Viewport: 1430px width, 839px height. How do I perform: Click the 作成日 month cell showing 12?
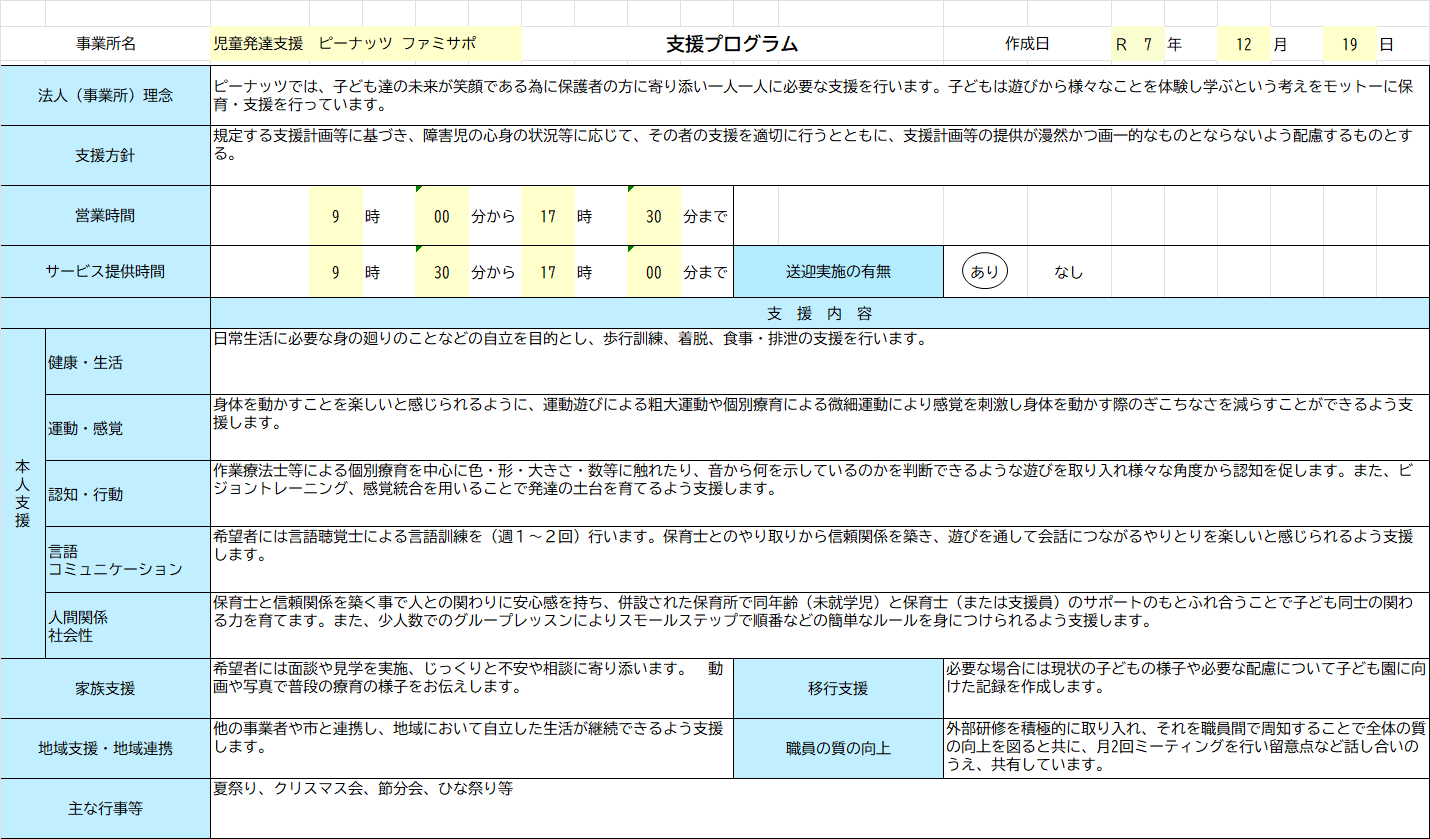(x=1243, y=45)
